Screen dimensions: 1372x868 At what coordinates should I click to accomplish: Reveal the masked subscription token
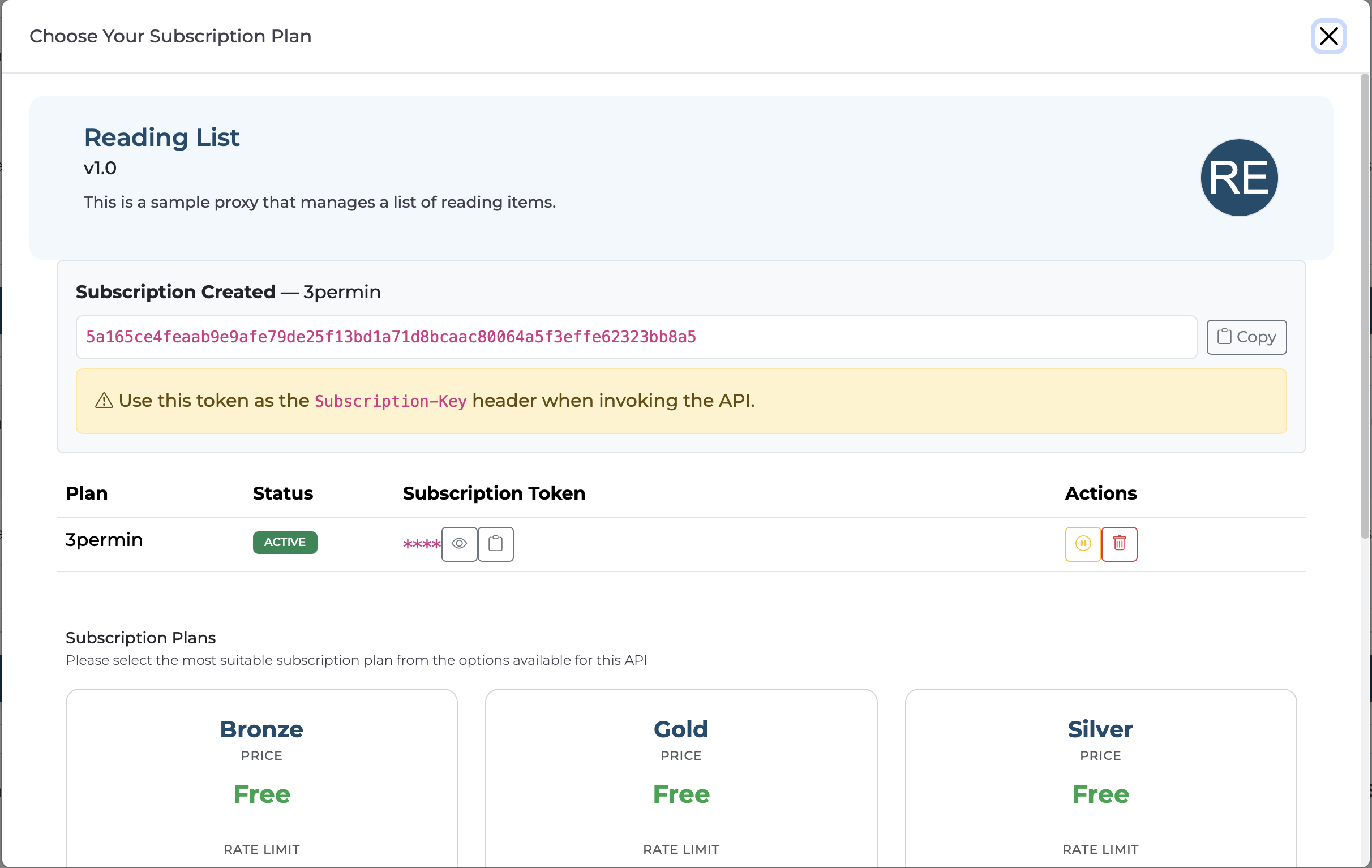[x=459, y=544]
